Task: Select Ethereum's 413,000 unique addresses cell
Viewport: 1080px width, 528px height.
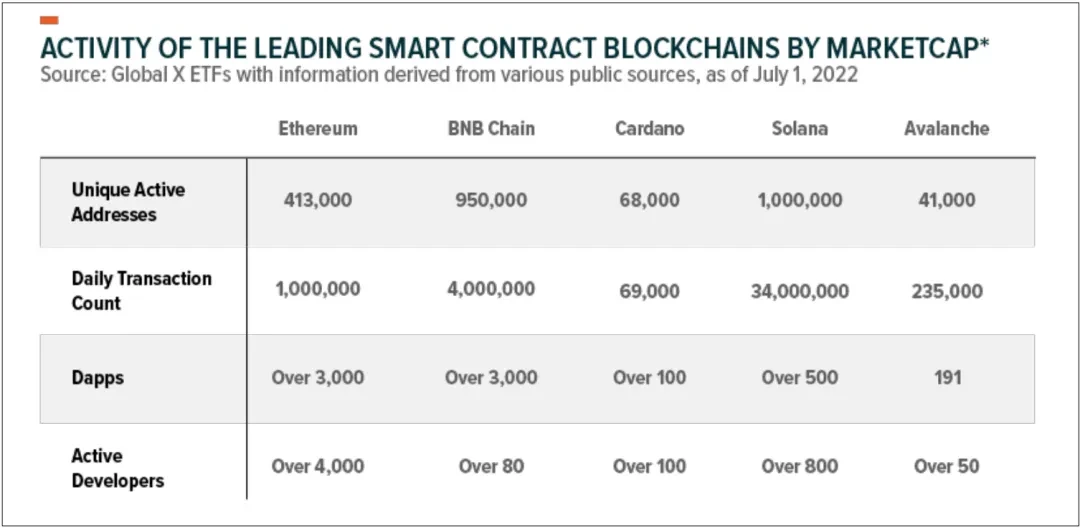Action: coord(318,200)
